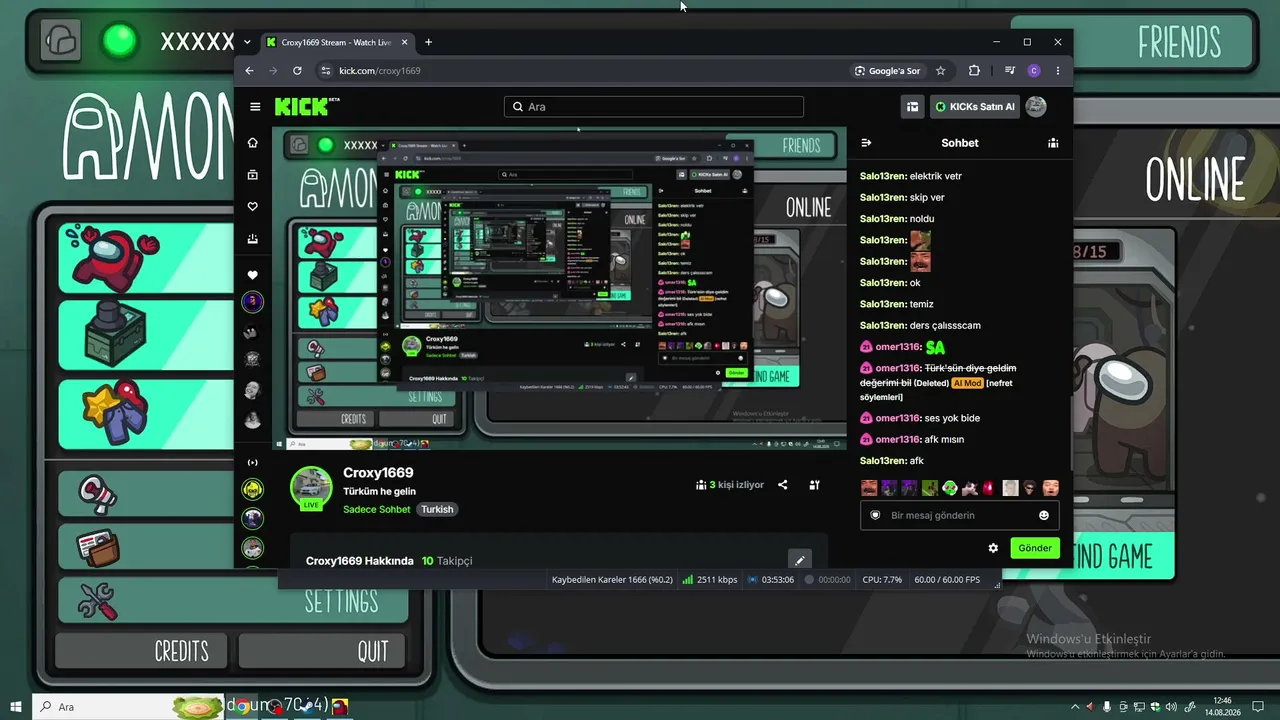This screenshot has height=720, width=1280.
Task: Open a new browser tab
Action: [429, 42]
